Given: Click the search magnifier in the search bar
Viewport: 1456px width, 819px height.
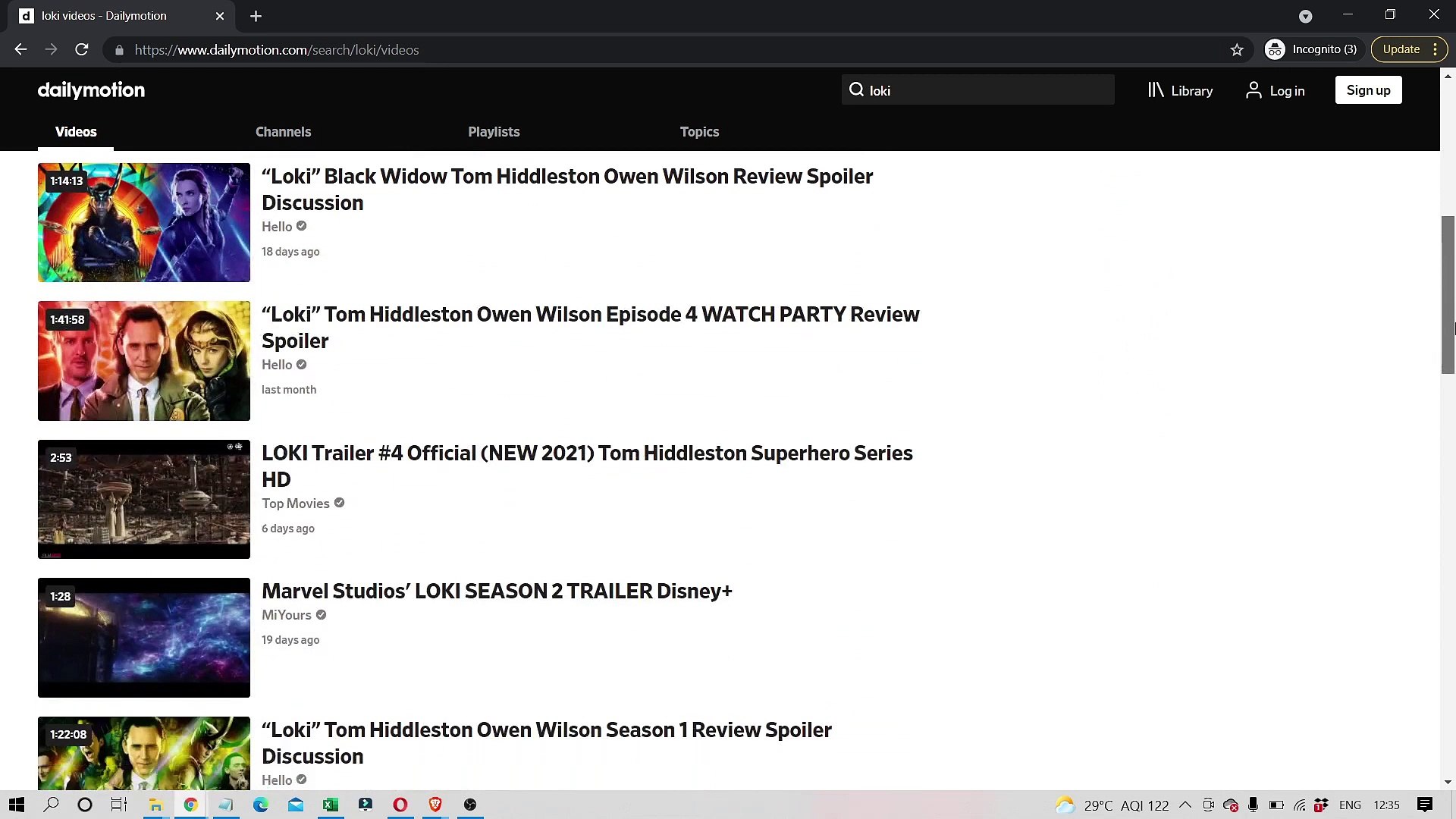Looking at the screenshot, I should [857, 89].
